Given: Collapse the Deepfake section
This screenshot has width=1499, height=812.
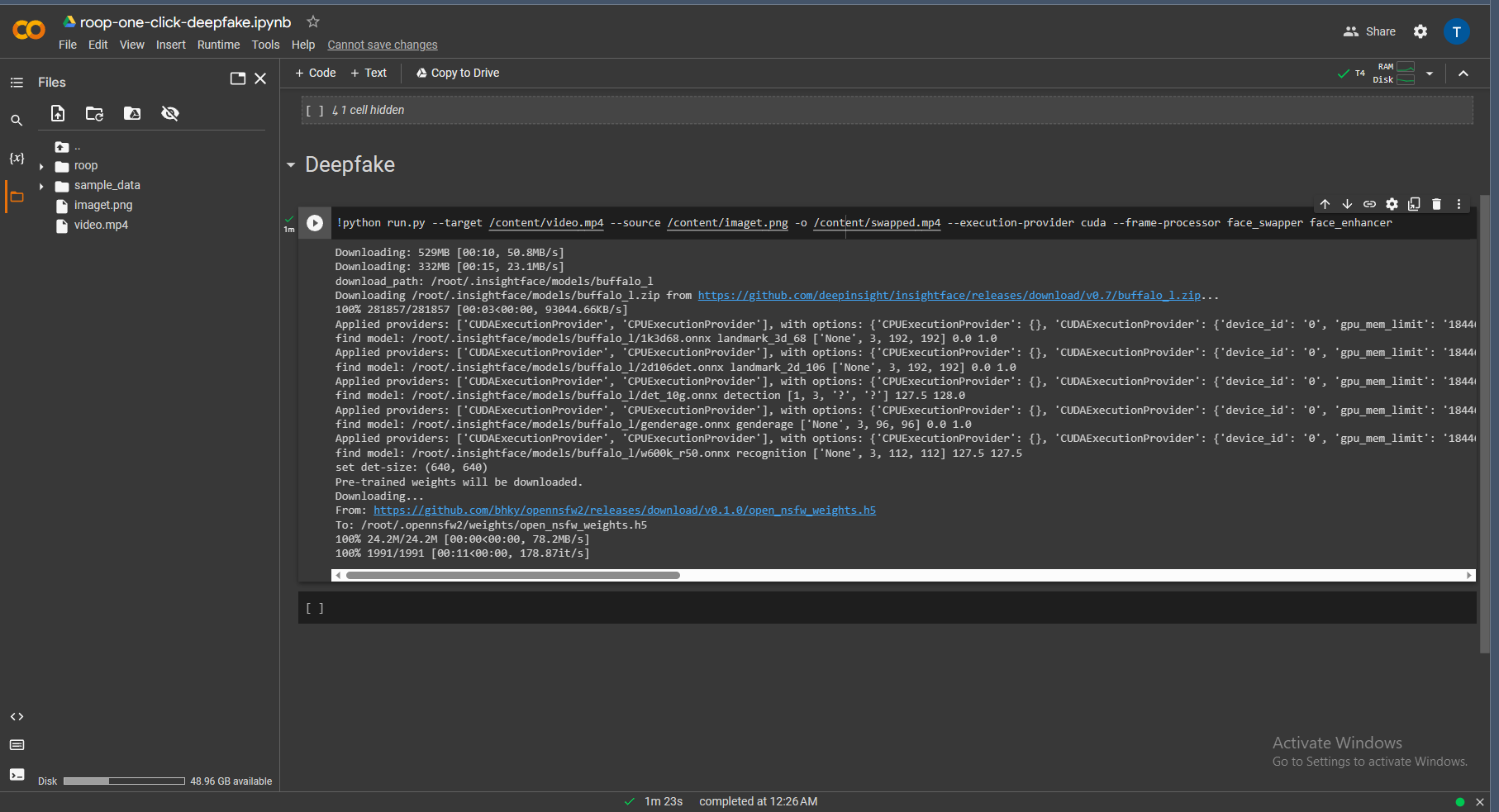Looking at the screenshot, I should tap(291, 165).
